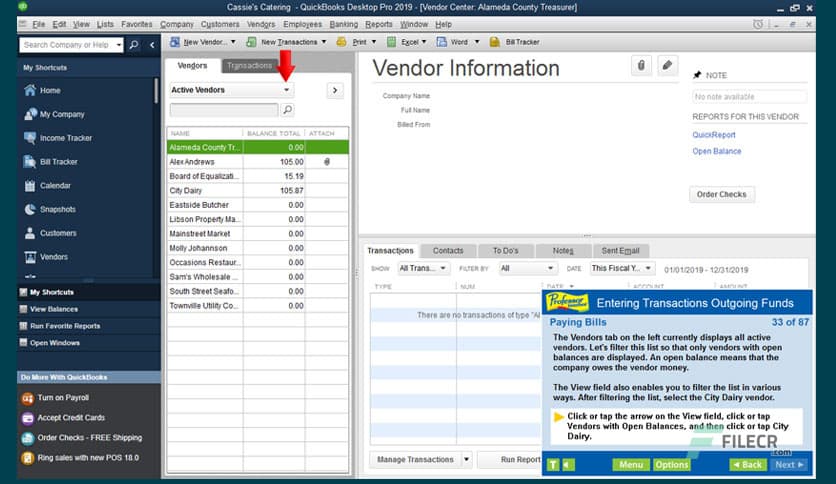Click the Order Checks FREE Shipping icon
Screen dimensions: 836x484
[28, 438]
